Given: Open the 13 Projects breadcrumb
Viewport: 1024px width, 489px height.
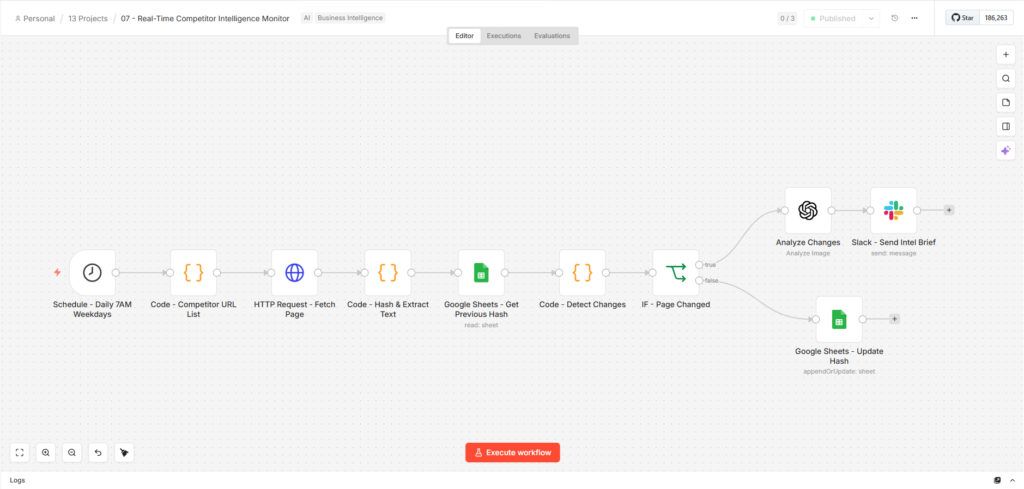Looking at the screenshot, I should point(88,18).
